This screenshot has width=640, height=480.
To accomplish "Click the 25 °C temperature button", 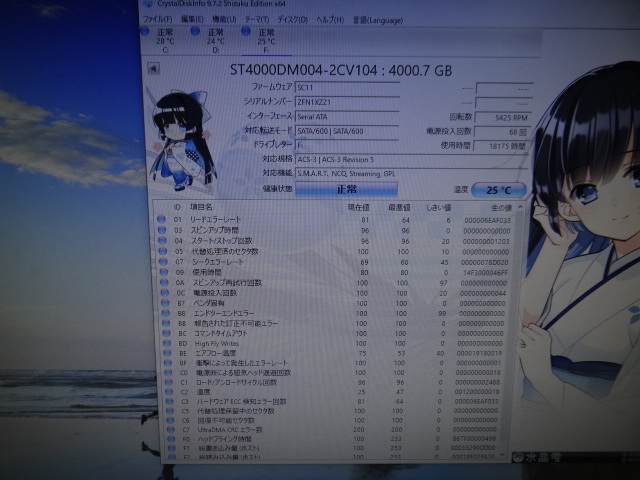I will tap(499, 190).
